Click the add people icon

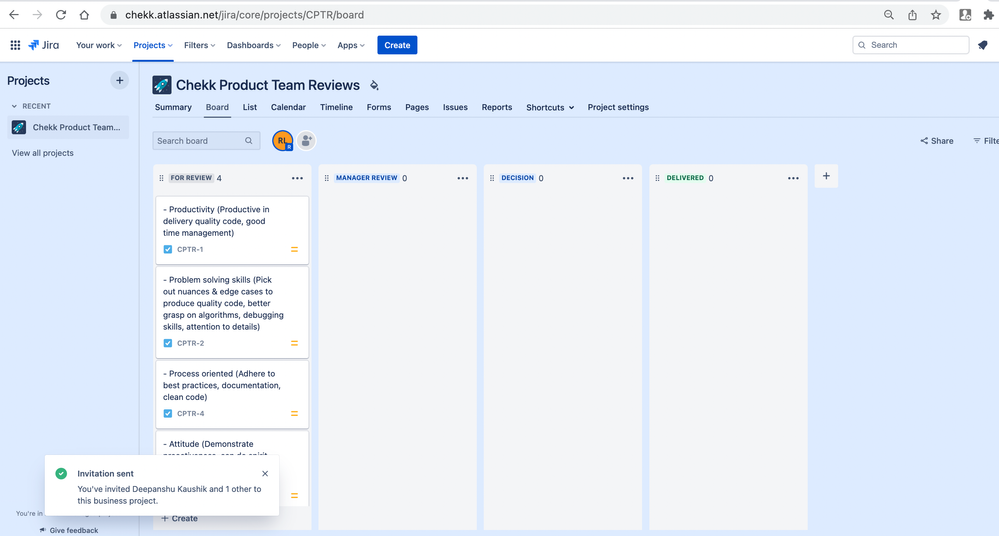[x=306, y=141]
